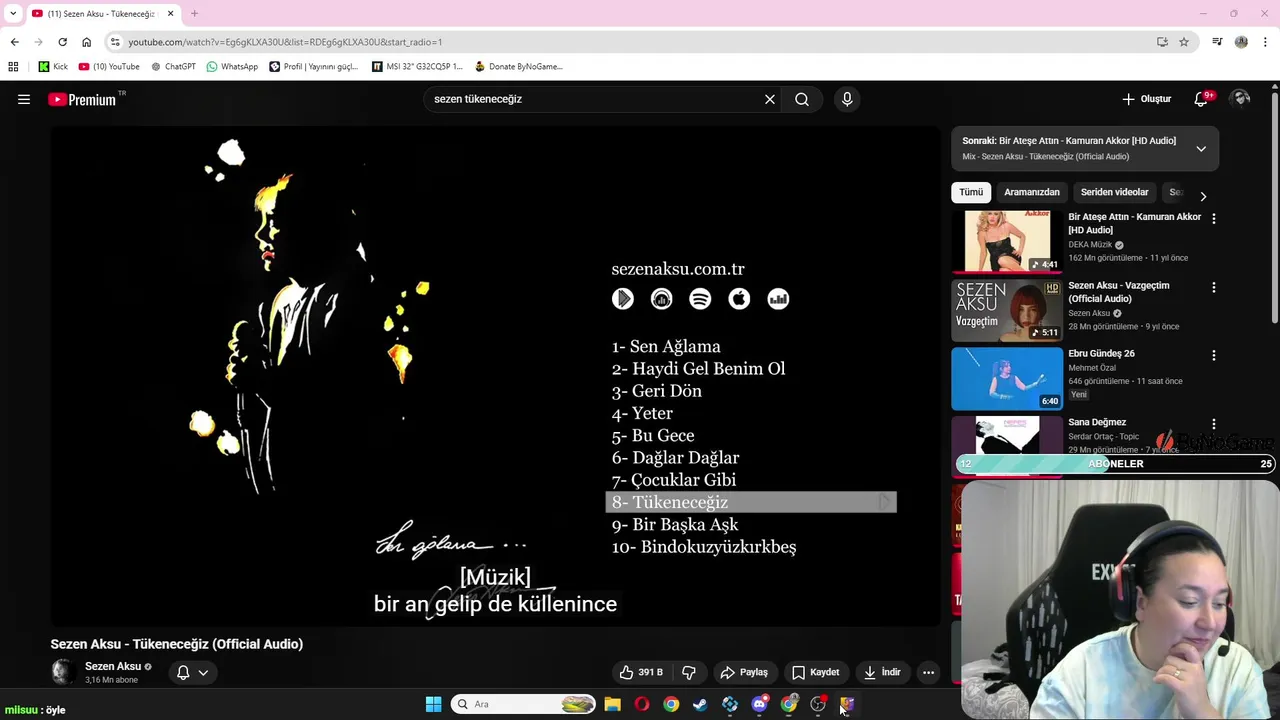Screen dimensions: 1280x720
Task: Open the YouTube hamburger guide menu
Action: 24,99
